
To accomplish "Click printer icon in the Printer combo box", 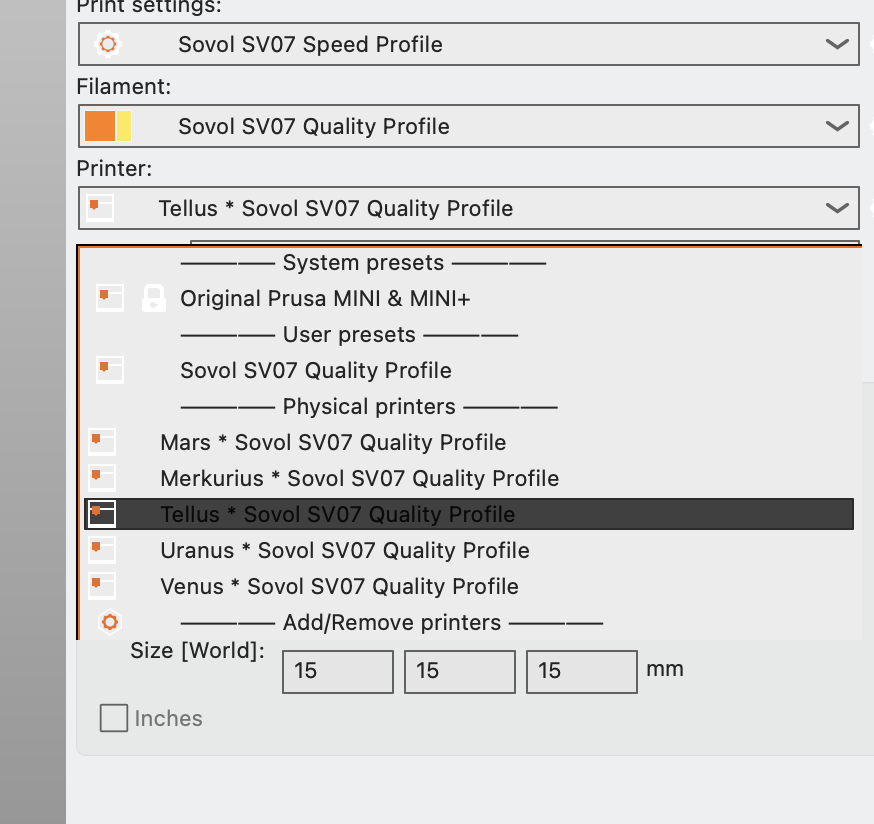I will click(100, 208).
